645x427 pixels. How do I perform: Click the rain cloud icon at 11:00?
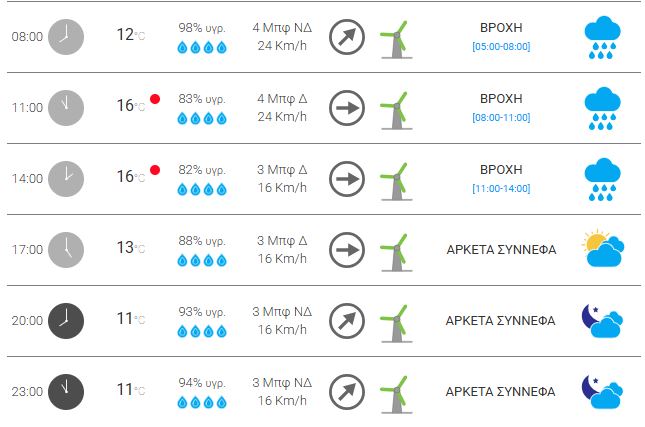pyautogui.click(x=603, y=108)
